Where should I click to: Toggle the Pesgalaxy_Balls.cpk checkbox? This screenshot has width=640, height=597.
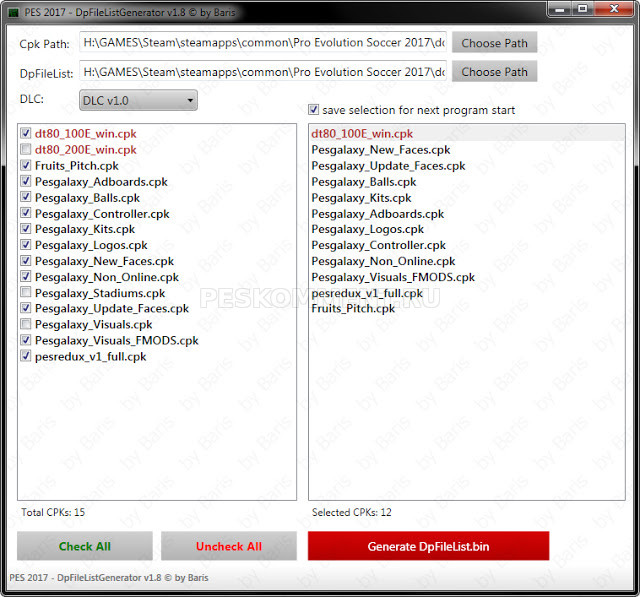(26, 197)
